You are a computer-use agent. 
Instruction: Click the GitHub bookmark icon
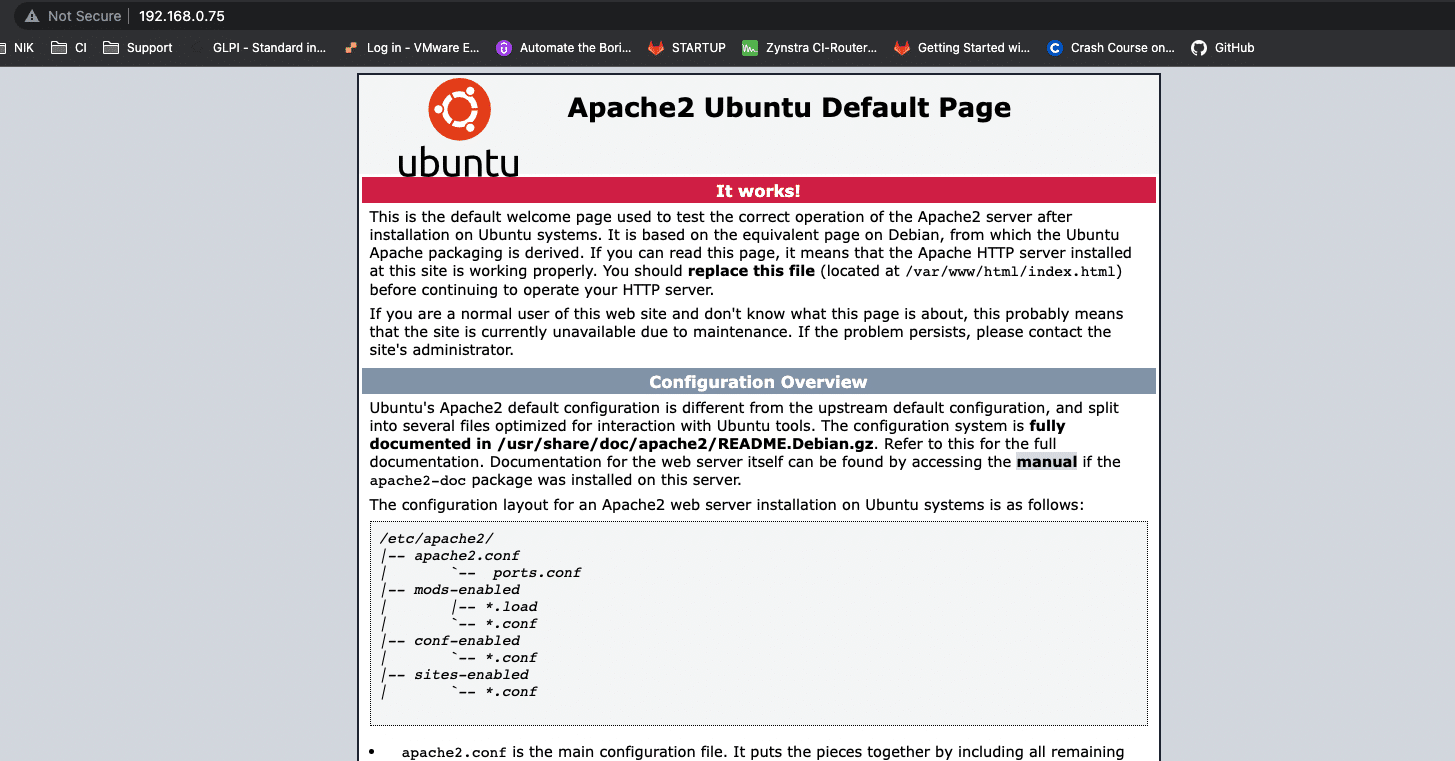(x=1197, y=47)
